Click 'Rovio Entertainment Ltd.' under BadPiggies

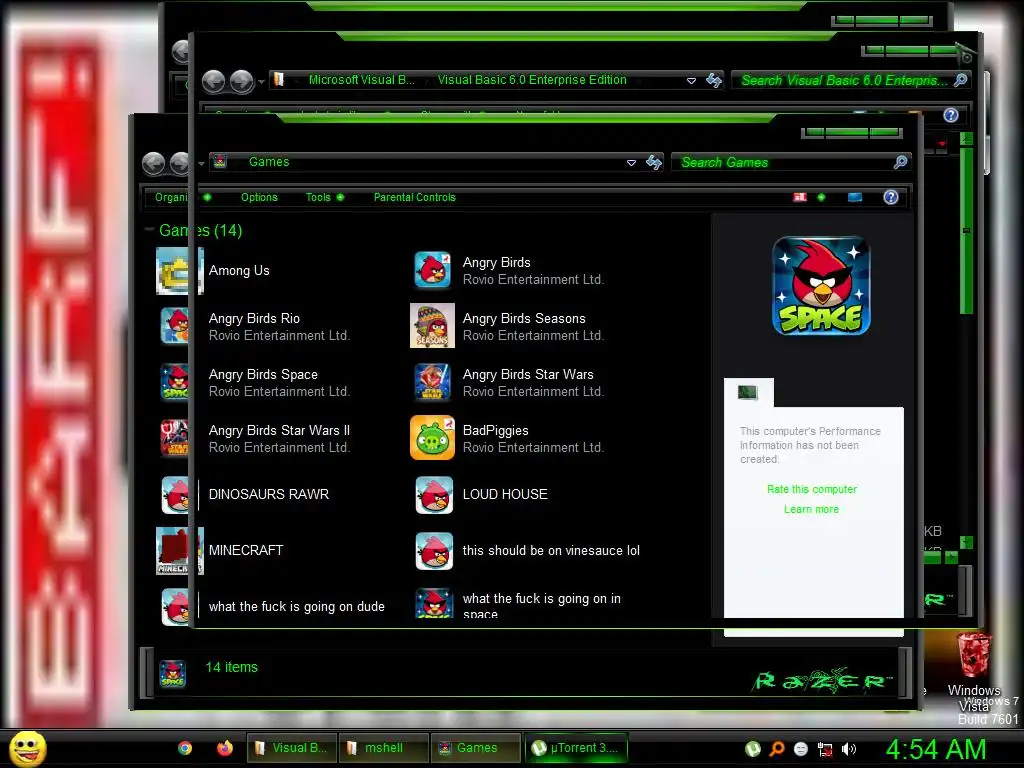tap(533, 447)
